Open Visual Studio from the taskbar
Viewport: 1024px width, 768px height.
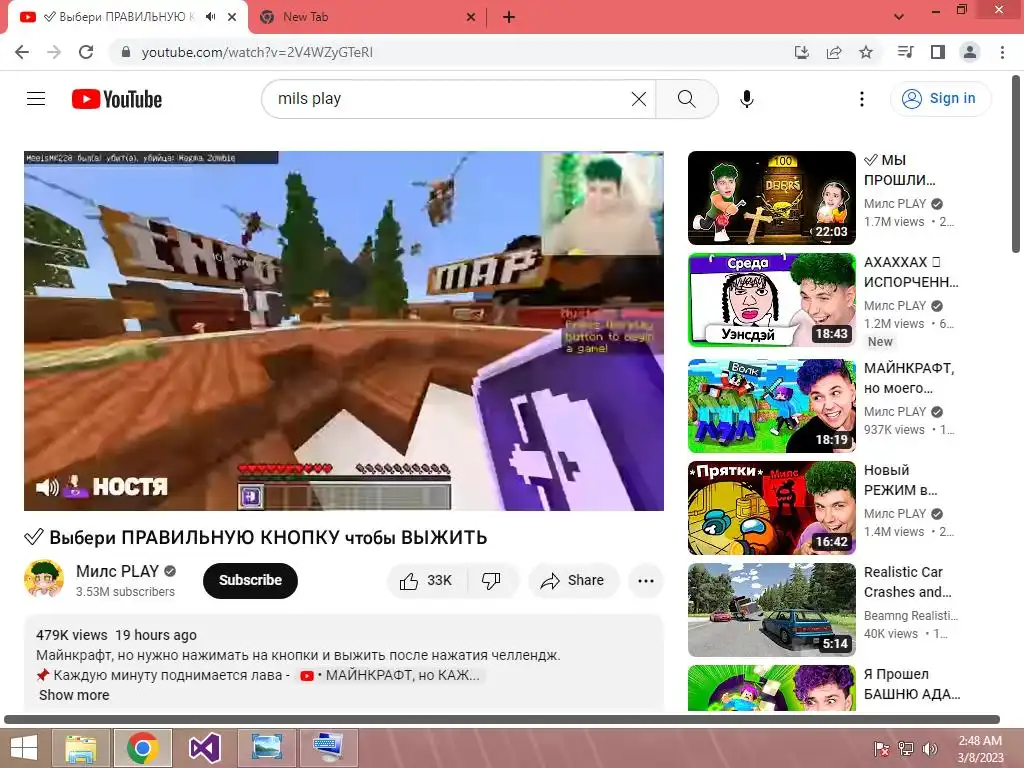click(x=204, y=748)
